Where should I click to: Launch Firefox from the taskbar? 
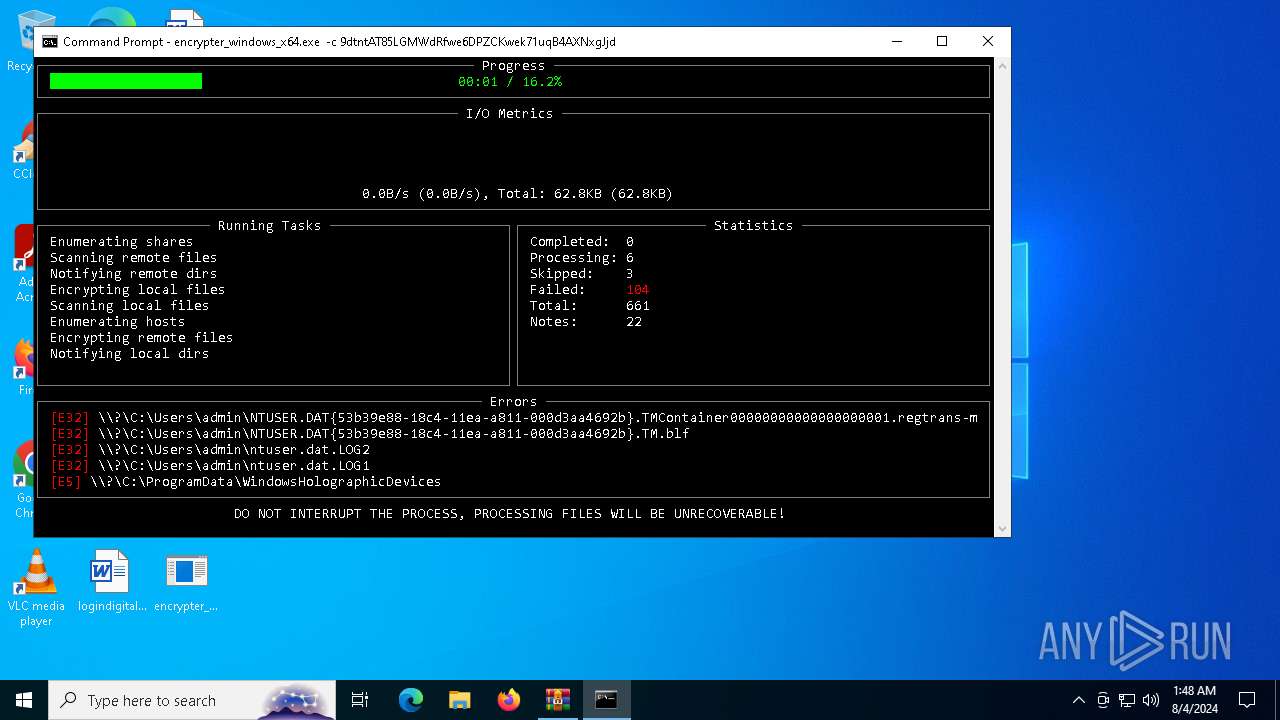[x=509, y=700]
